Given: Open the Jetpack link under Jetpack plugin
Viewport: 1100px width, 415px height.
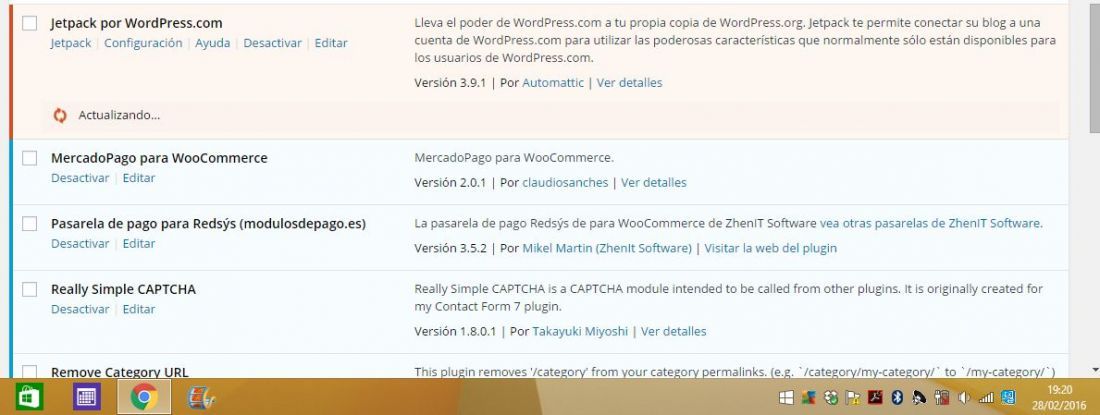Looking at the screenshot, I should (x=71, y=43).
